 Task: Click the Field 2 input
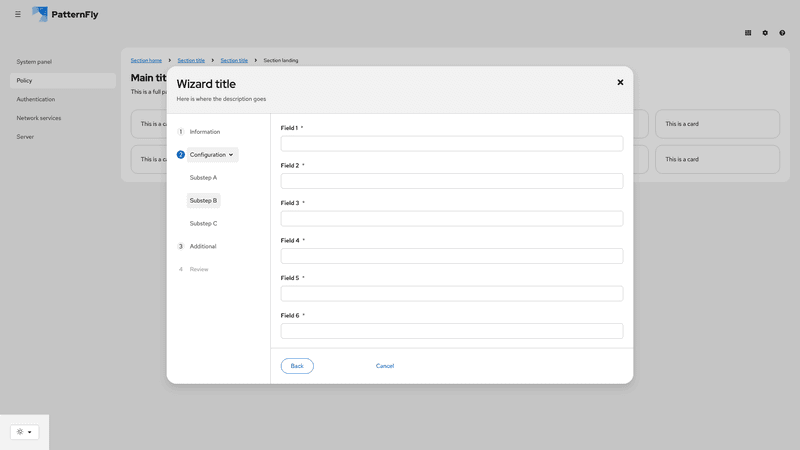(452, 181)
